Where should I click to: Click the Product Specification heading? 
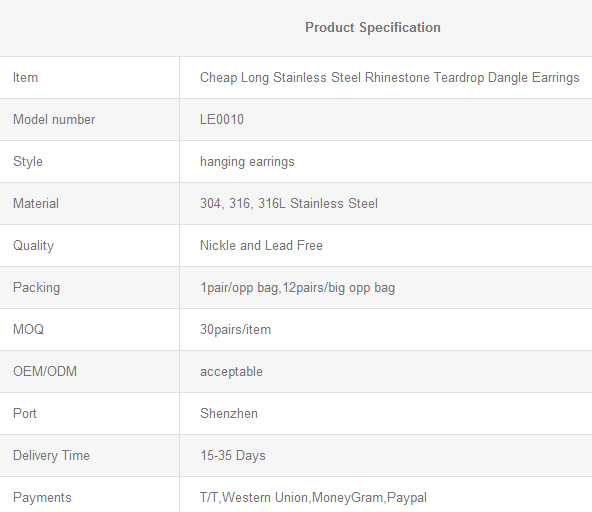(373, 28)
